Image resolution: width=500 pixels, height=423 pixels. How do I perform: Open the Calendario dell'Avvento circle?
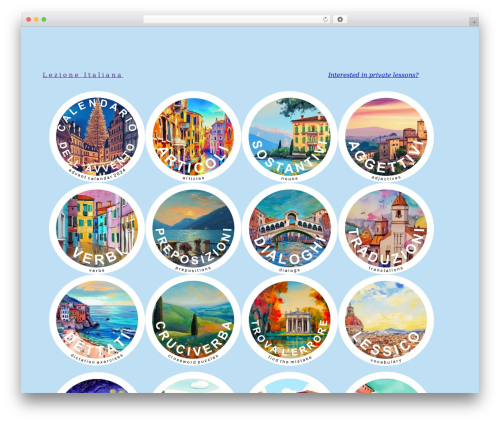point(97,137)
